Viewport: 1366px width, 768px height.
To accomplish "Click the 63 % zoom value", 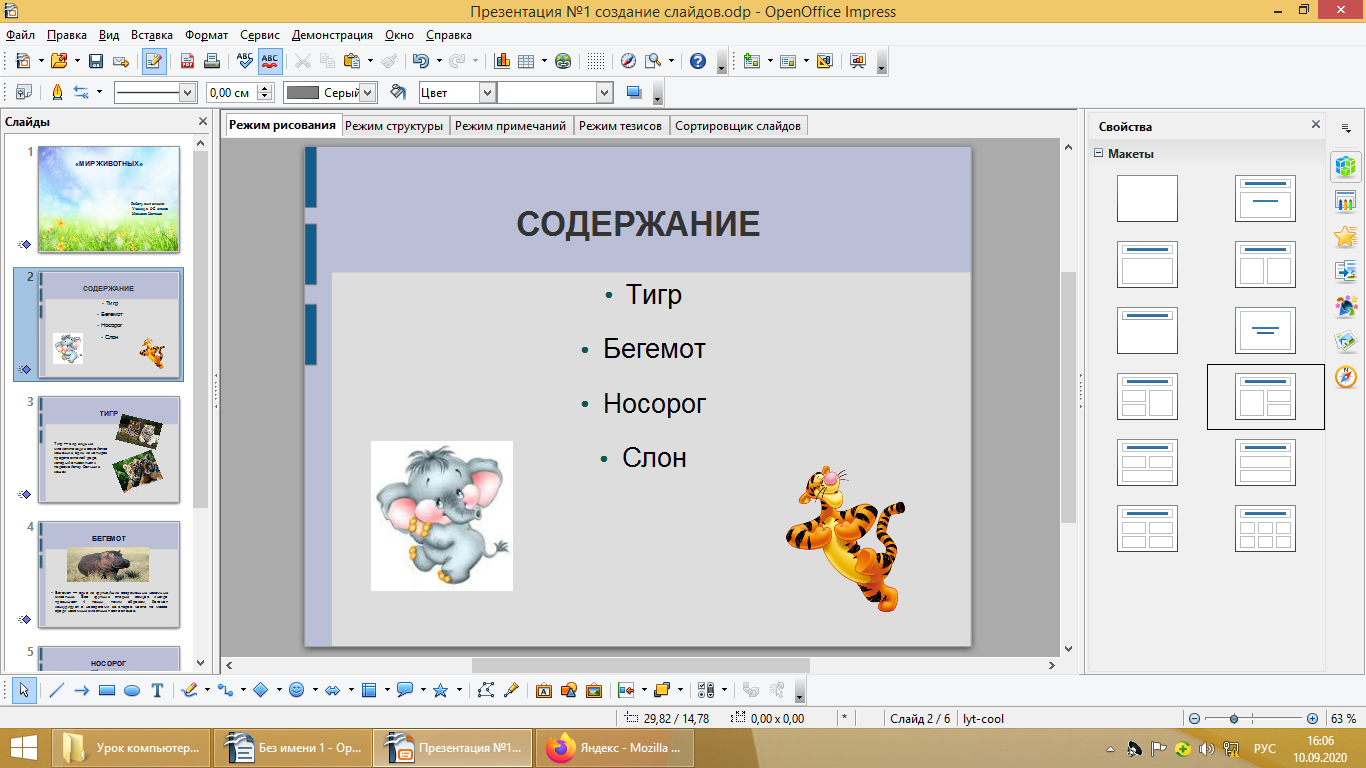I will 1343,718.
